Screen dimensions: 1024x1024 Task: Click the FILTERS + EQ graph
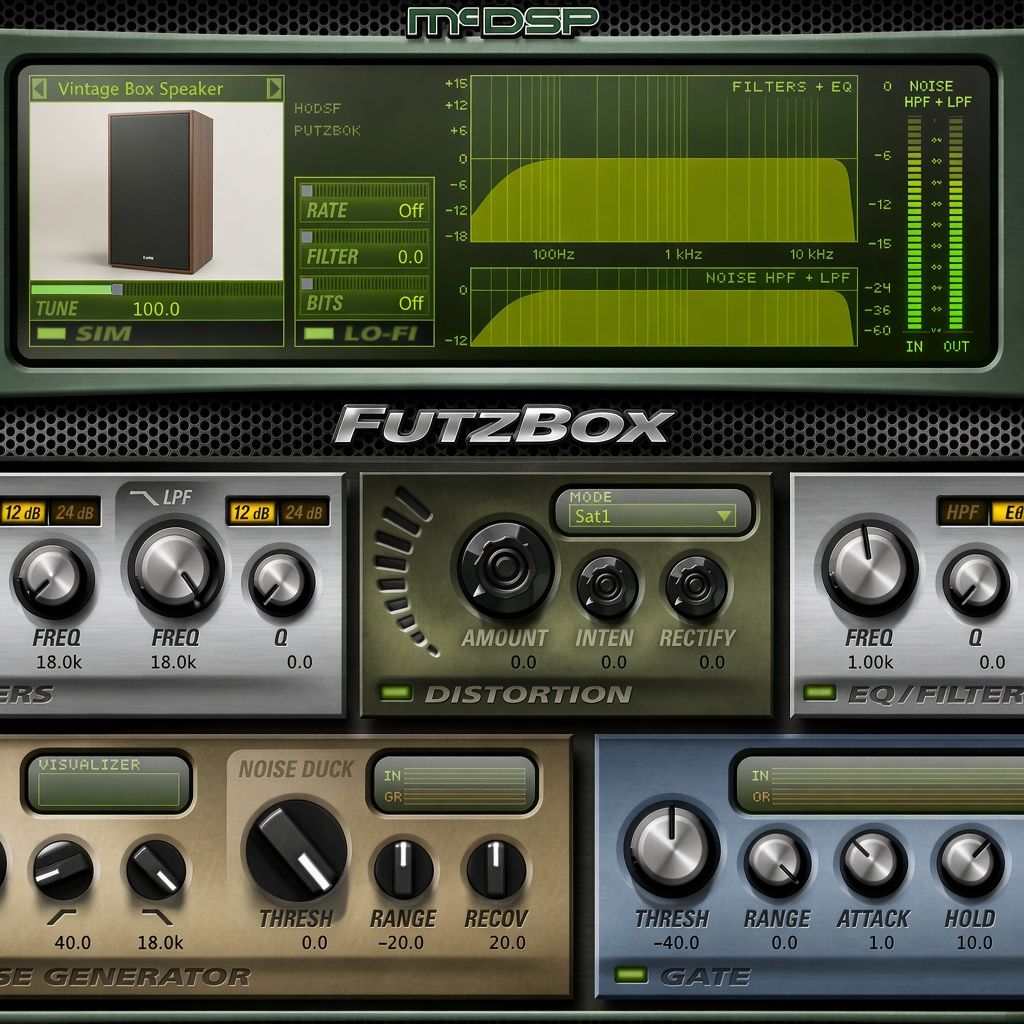point(664,159)
